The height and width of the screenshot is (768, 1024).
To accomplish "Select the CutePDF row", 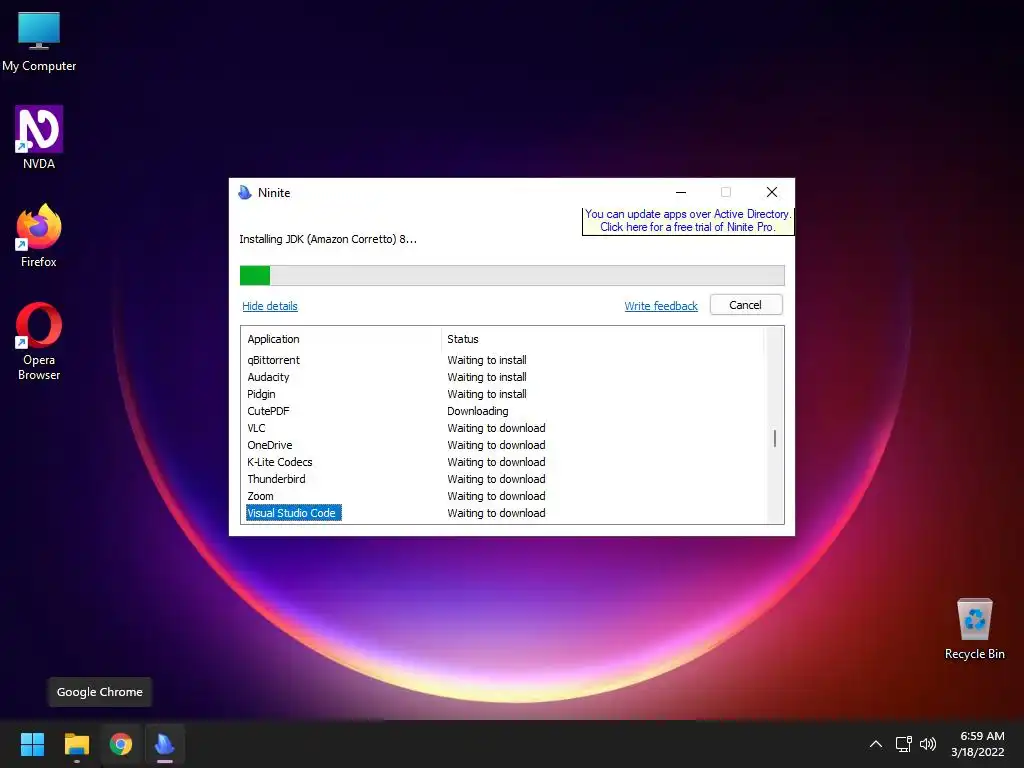I will [x=503, y=411].
